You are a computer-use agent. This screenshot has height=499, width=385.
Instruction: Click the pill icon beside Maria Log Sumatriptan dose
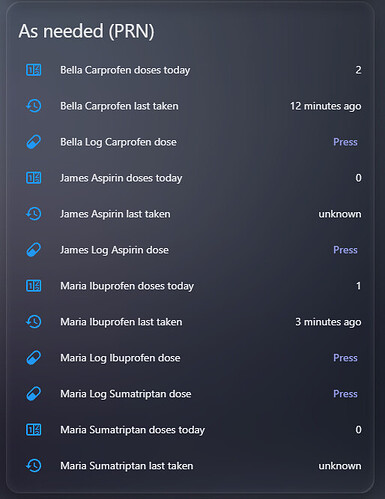(34, 394)
